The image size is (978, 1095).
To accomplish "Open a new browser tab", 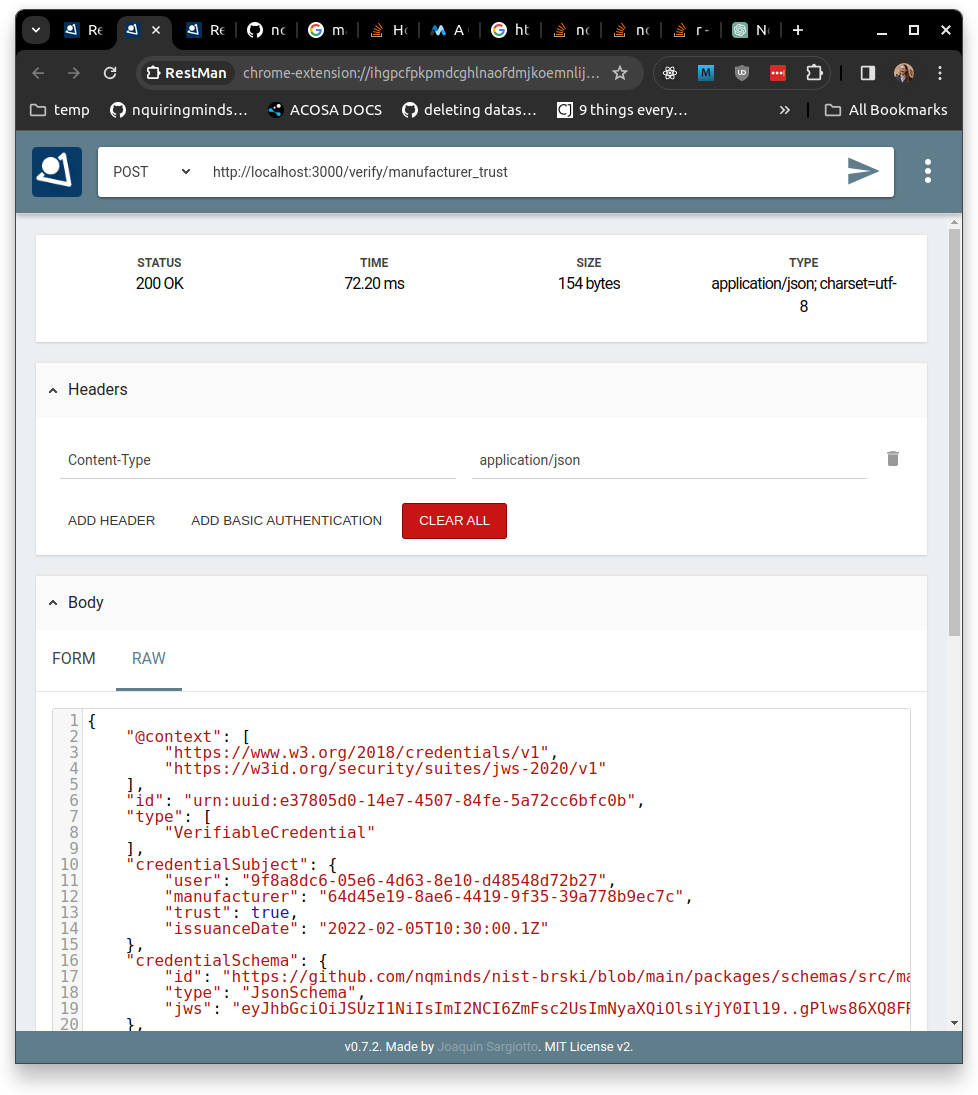I will pyautogui.click(x=798, y=30).
